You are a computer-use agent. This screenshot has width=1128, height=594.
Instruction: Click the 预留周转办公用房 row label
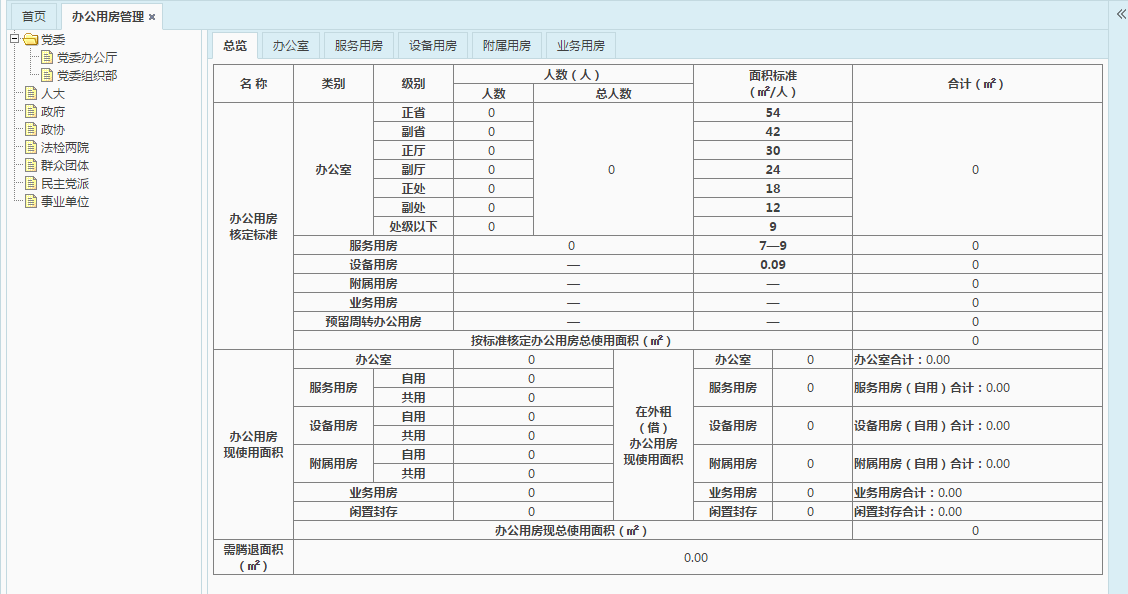pos(373,321)
